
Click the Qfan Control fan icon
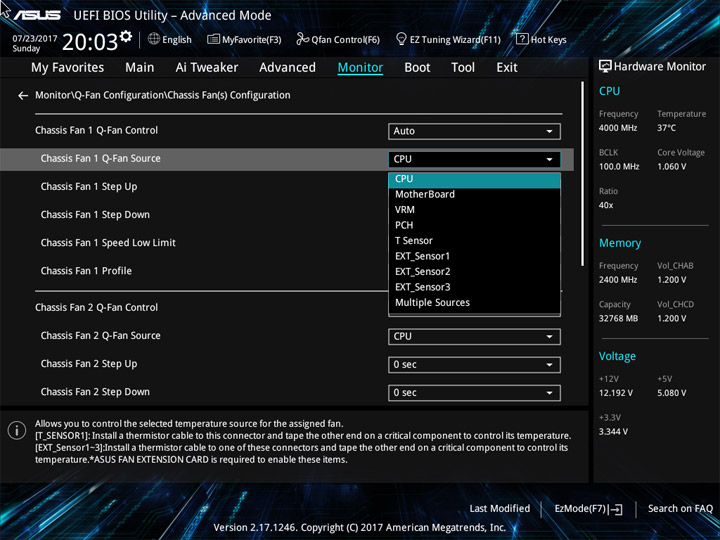point(302,39)
